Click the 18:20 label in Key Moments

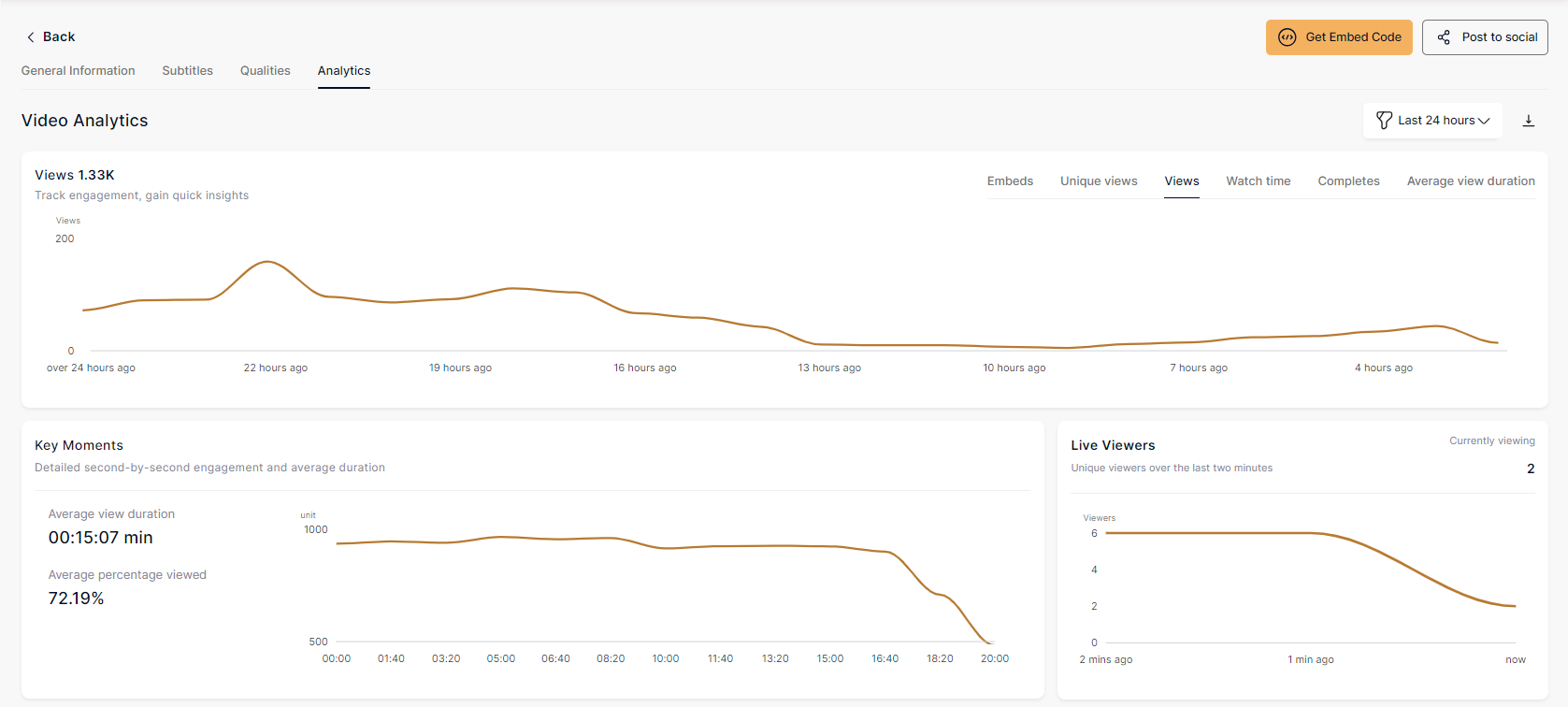point(940,659)
